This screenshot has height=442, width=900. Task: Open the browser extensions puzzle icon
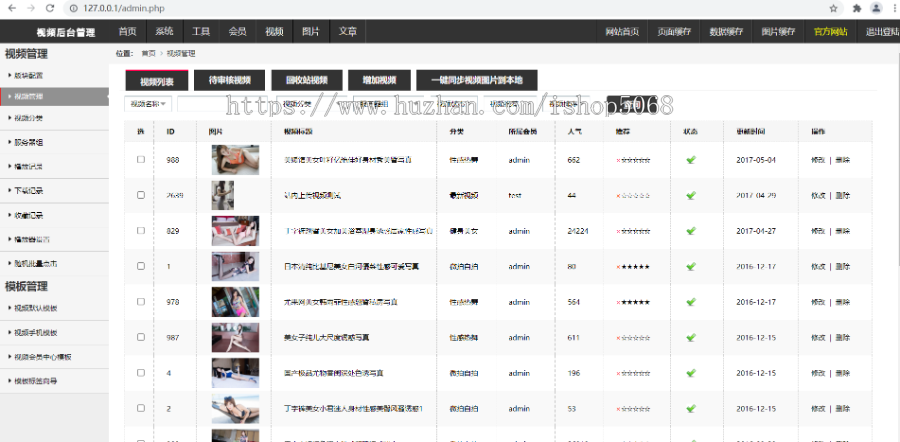coord(857,8)
